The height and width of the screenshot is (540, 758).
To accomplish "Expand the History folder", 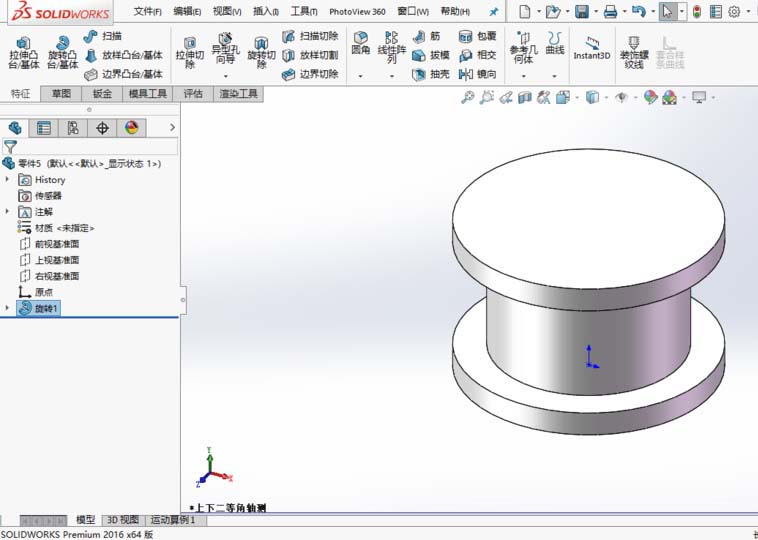I will click(x=7, y=179).
